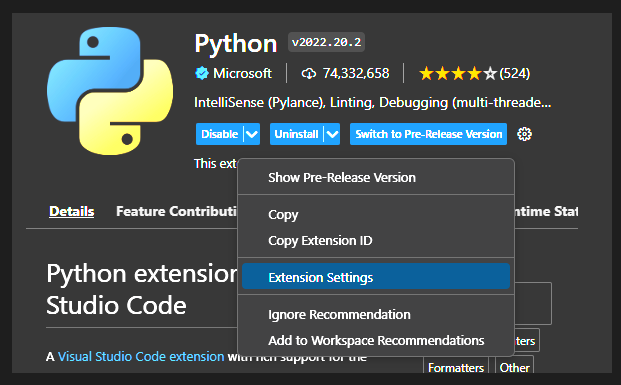Click the Formatters category tag
Viewport: 621px width, 385px height.
[x=456, y=366]
